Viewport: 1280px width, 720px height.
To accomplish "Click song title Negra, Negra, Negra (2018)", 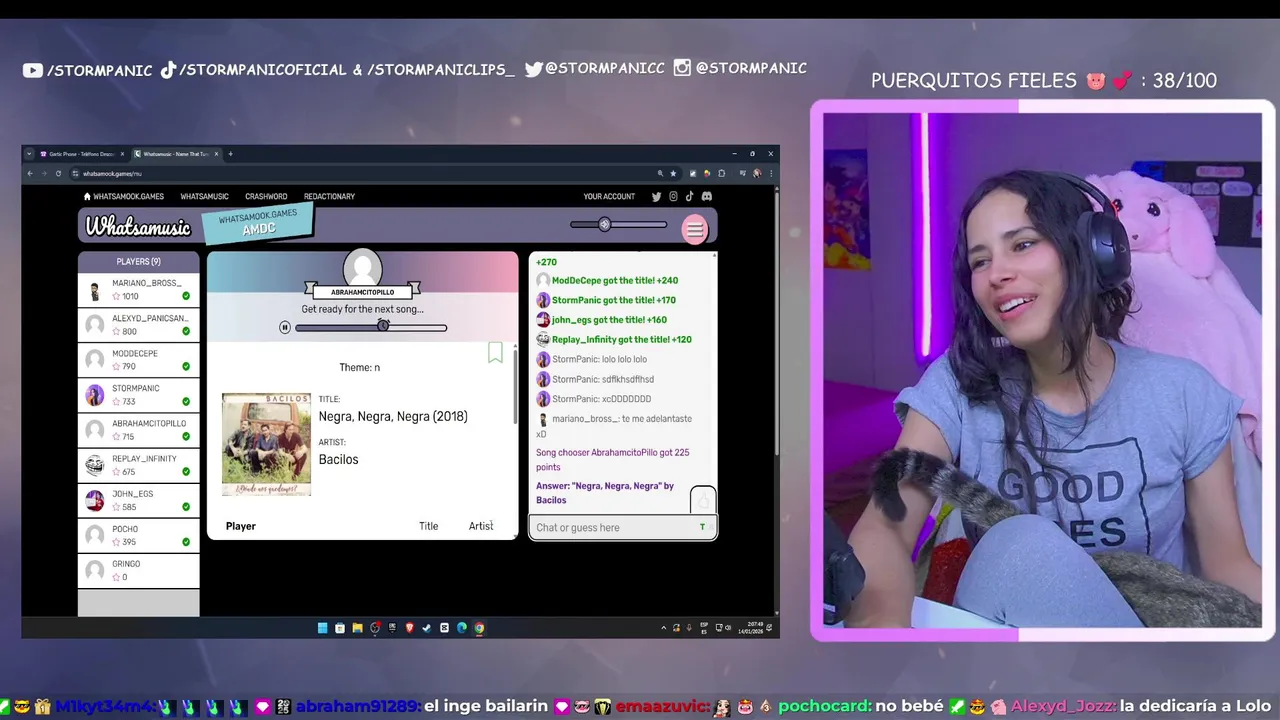I will point(393,416).
